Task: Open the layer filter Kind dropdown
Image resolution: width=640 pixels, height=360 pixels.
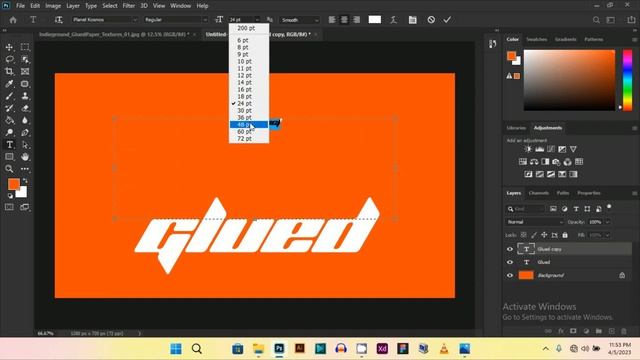Action: coord(526,209)
